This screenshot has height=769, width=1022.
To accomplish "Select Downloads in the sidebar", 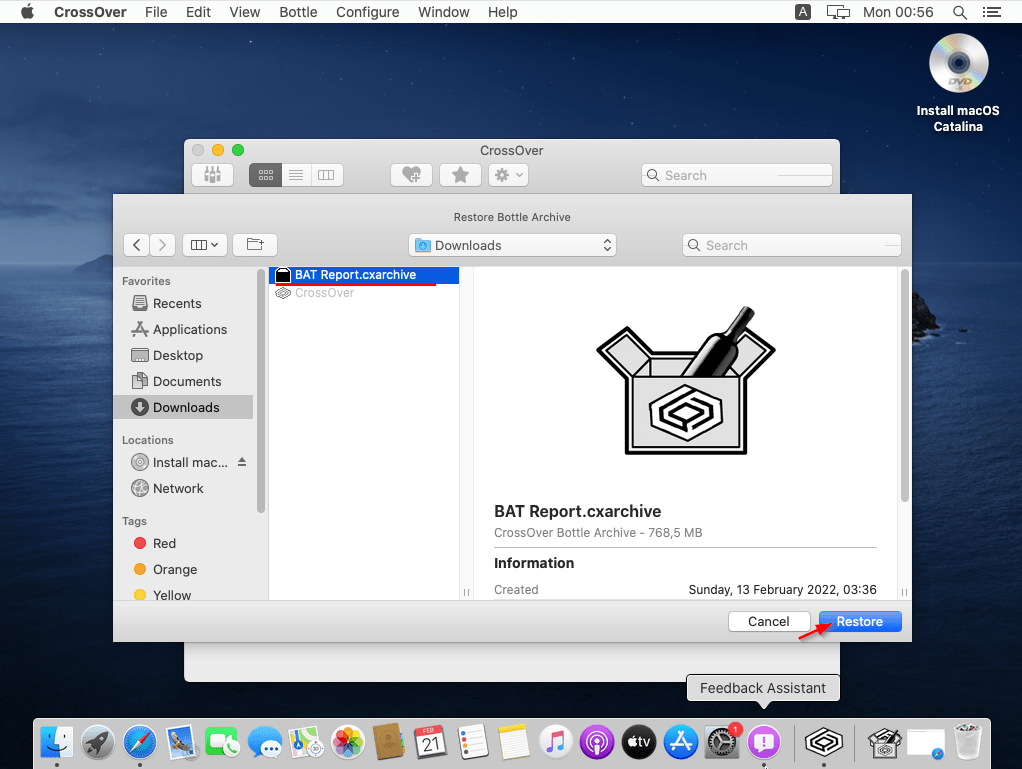I will pos(183,407).
